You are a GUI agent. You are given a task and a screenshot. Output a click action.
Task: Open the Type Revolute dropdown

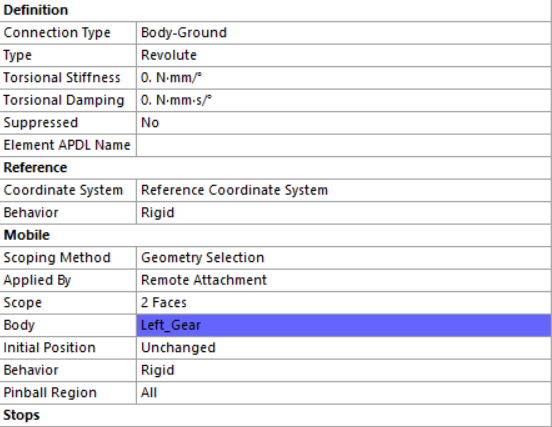tap(344, 55)
